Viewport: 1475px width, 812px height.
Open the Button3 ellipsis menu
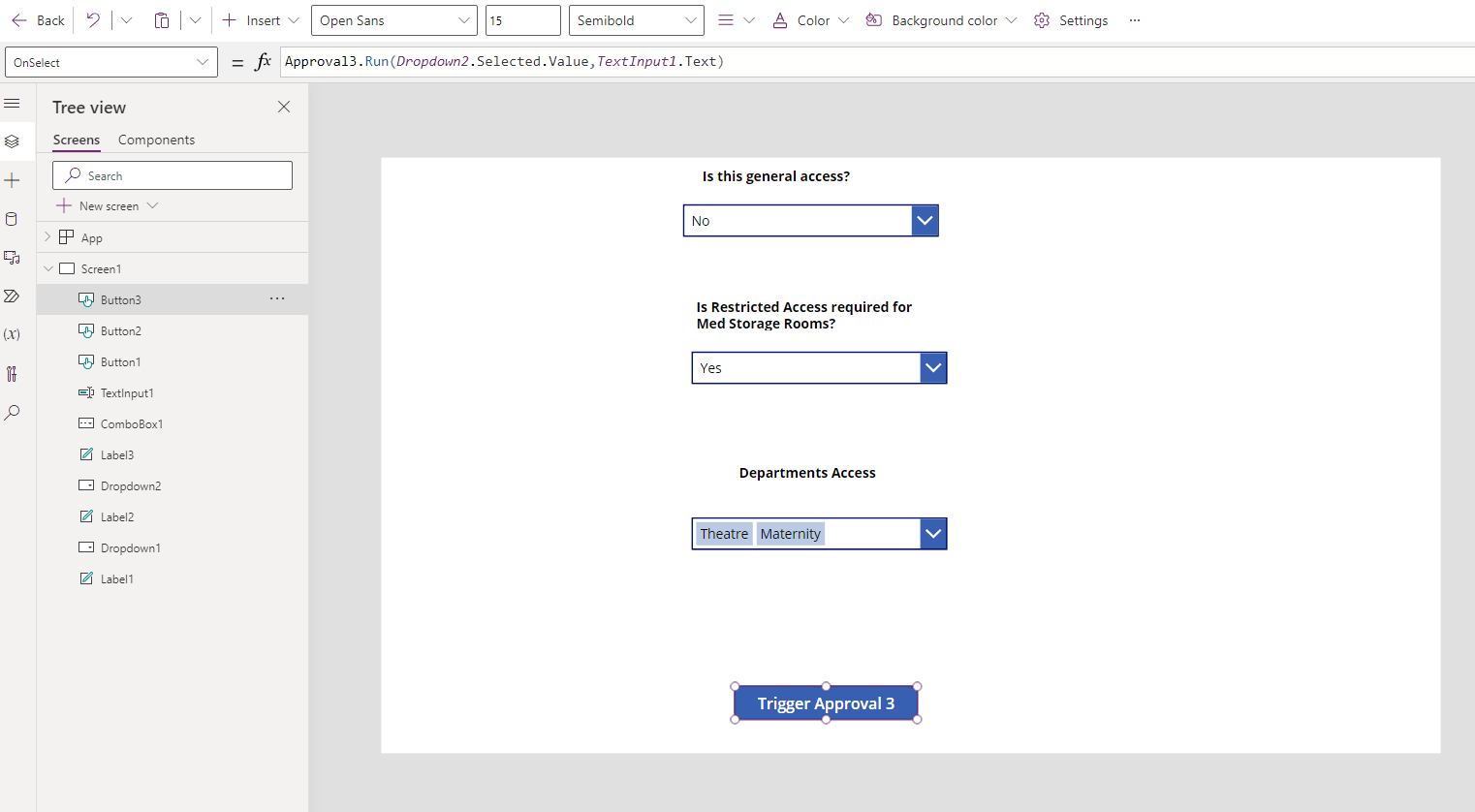pyautogui.click(x=277, y=299)
